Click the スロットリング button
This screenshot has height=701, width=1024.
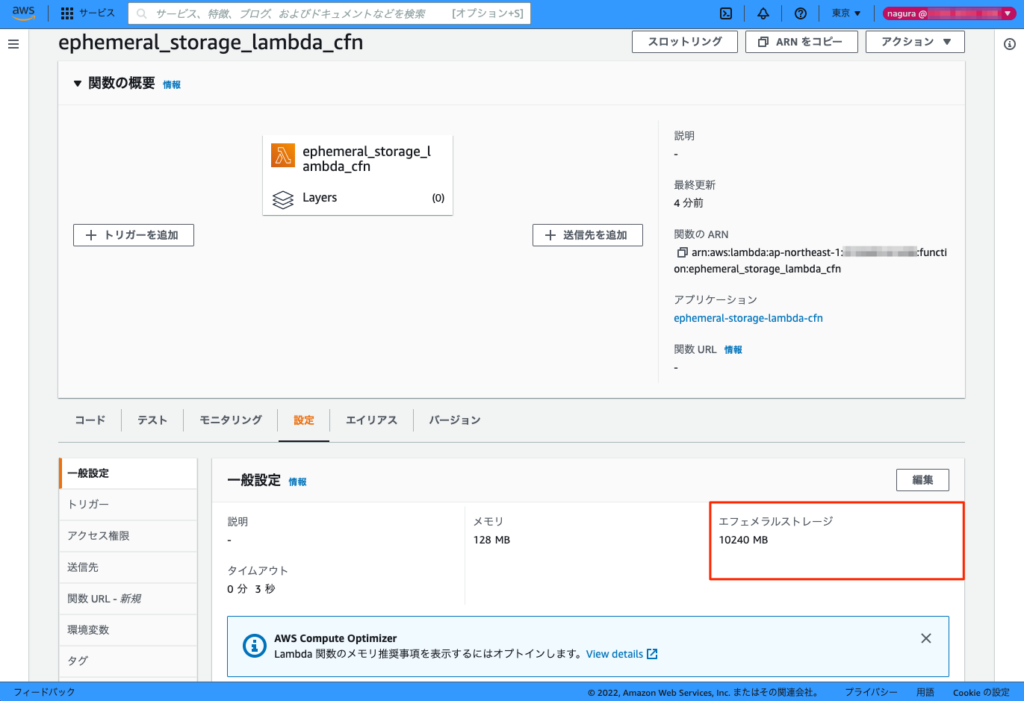(x=684, y=42)
